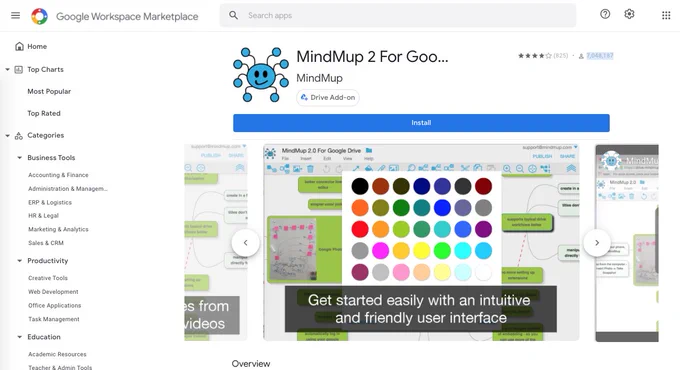Click the MindMup 2 For Goo... title
The height and width of the screenshot is (370, 680).
click(x=372, y=57)
